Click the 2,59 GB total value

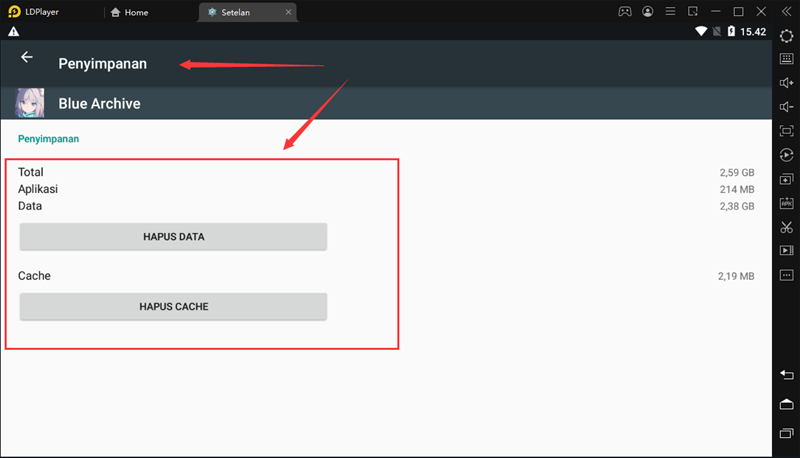click(737, 172)
